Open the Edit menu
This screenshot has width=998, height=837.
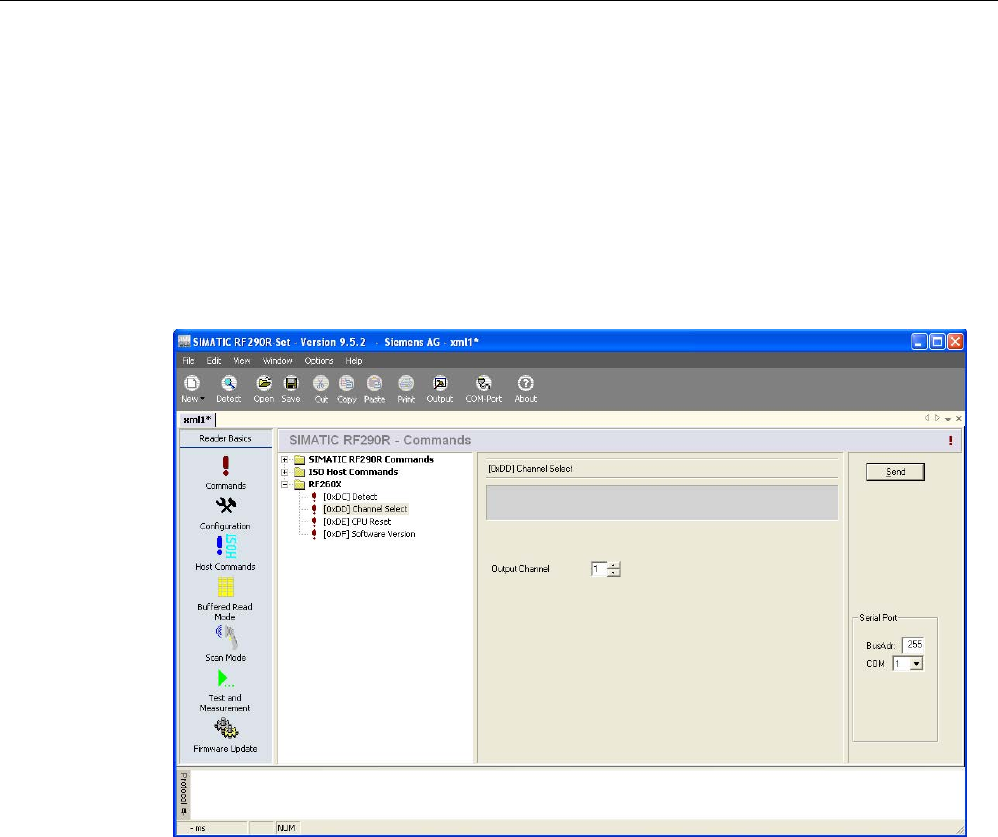pos(214,361)
